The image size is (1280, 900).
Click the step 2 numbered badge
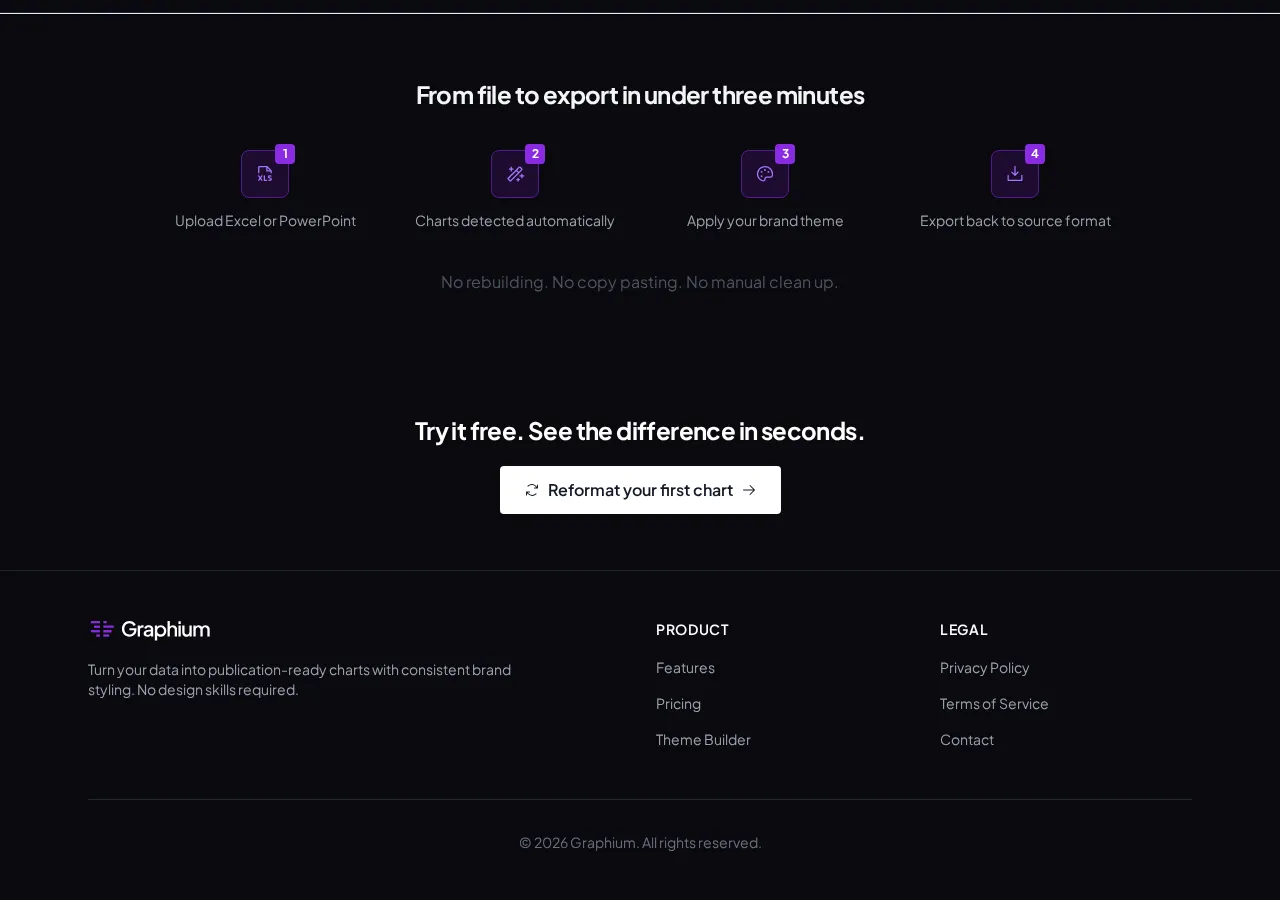coord(535,154)
